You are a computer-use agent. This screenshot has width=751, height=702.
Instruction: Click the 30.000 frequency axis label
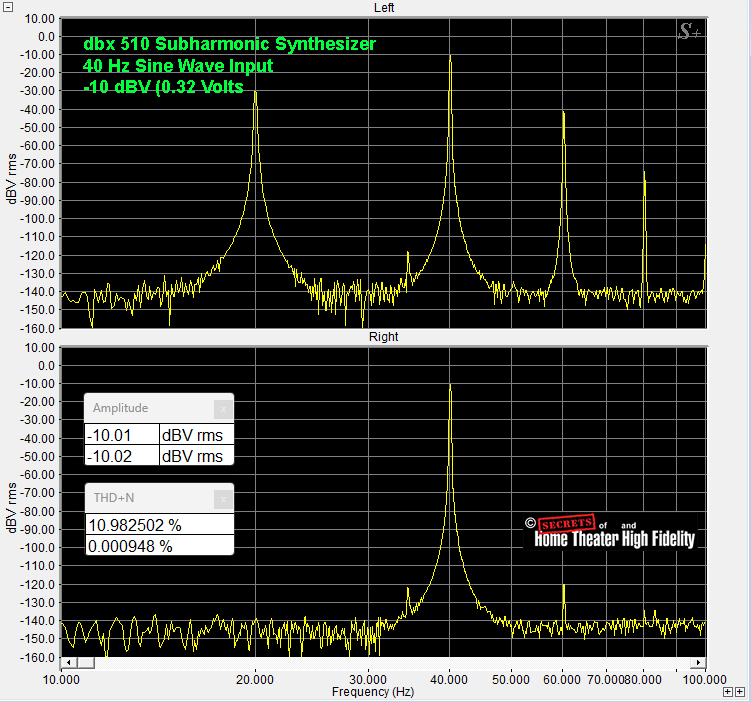point(368,680)
